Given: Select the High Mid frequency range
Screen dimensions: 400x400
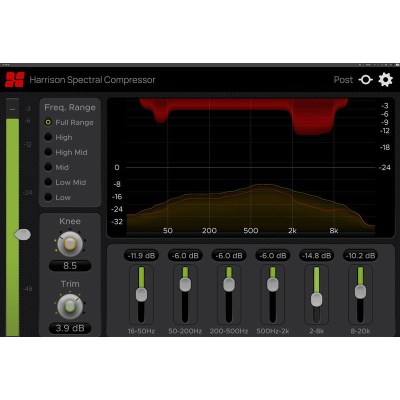Looking at the screenshot, I should [x=66, y=152].
